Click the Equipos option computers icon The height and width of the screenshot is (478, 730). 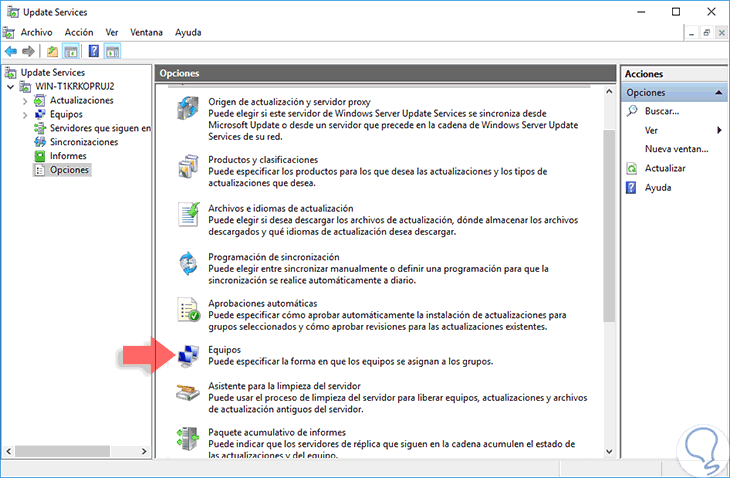click(x=188, y=356)
